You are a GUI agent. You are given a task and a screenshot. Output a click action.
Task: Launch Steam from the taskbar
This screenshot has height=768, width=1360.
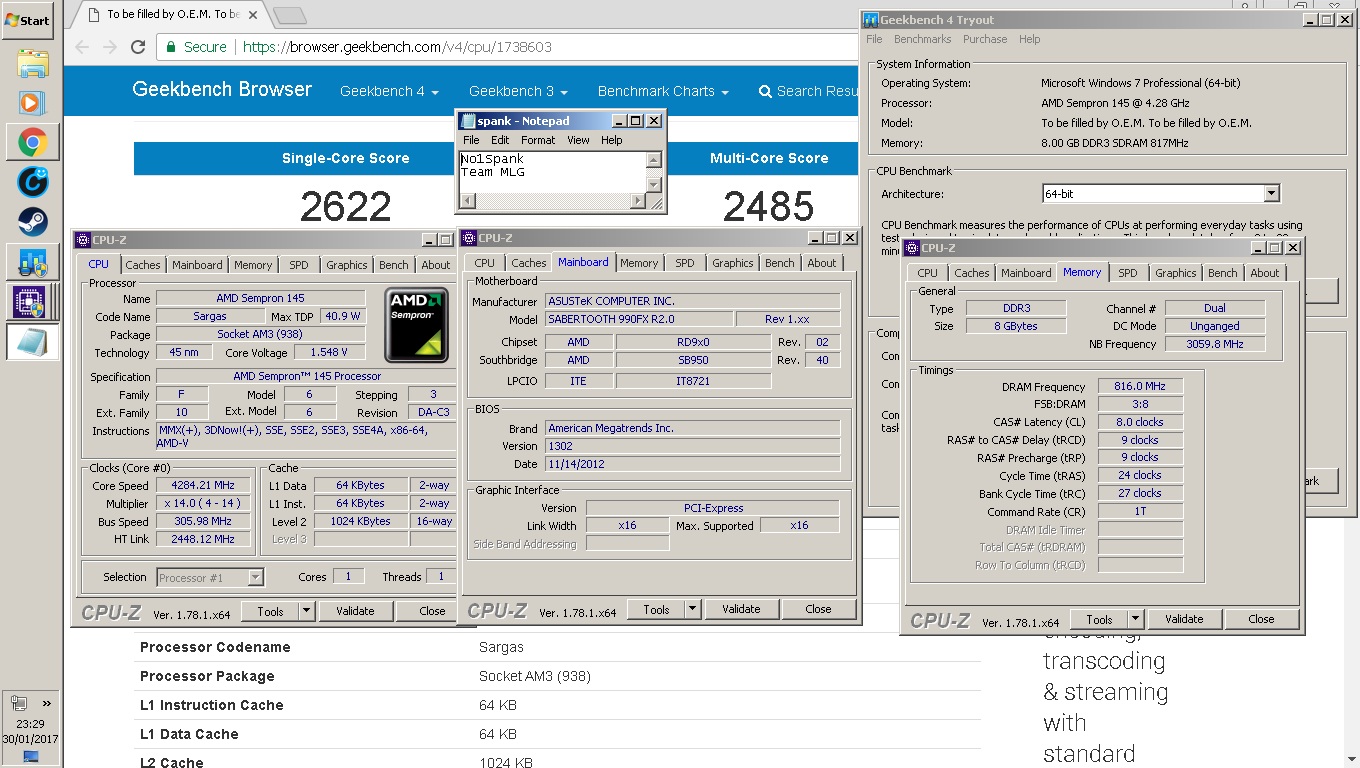pos(32,221)
